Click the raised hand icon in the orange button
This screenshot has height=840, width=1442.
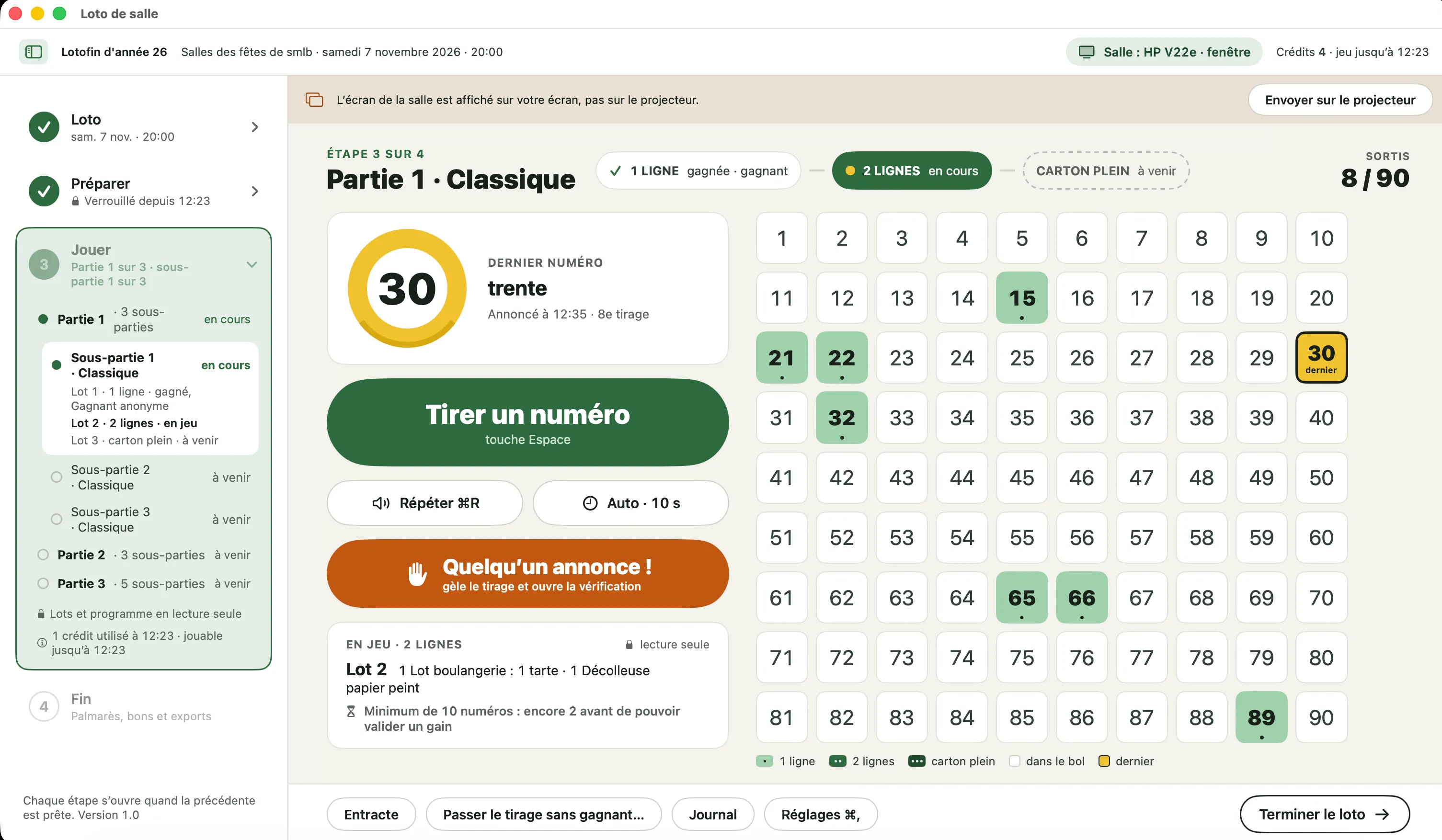(x=418, y=574)
